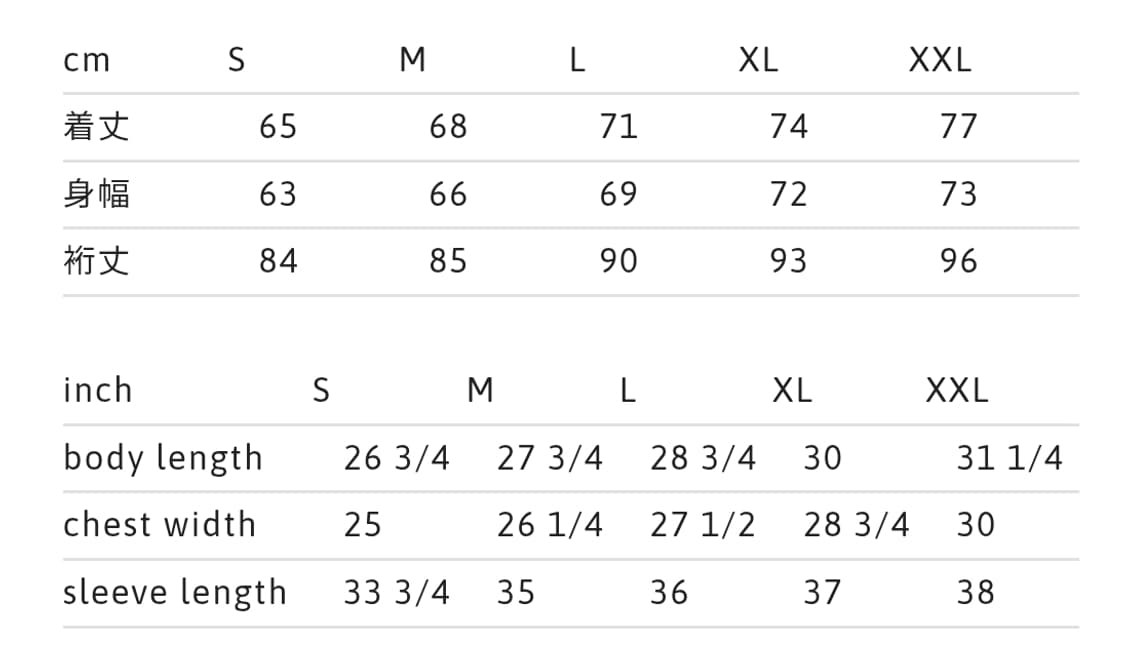
Task: Select the 着丈 value 65 for size S
Action: pos(278,127)
